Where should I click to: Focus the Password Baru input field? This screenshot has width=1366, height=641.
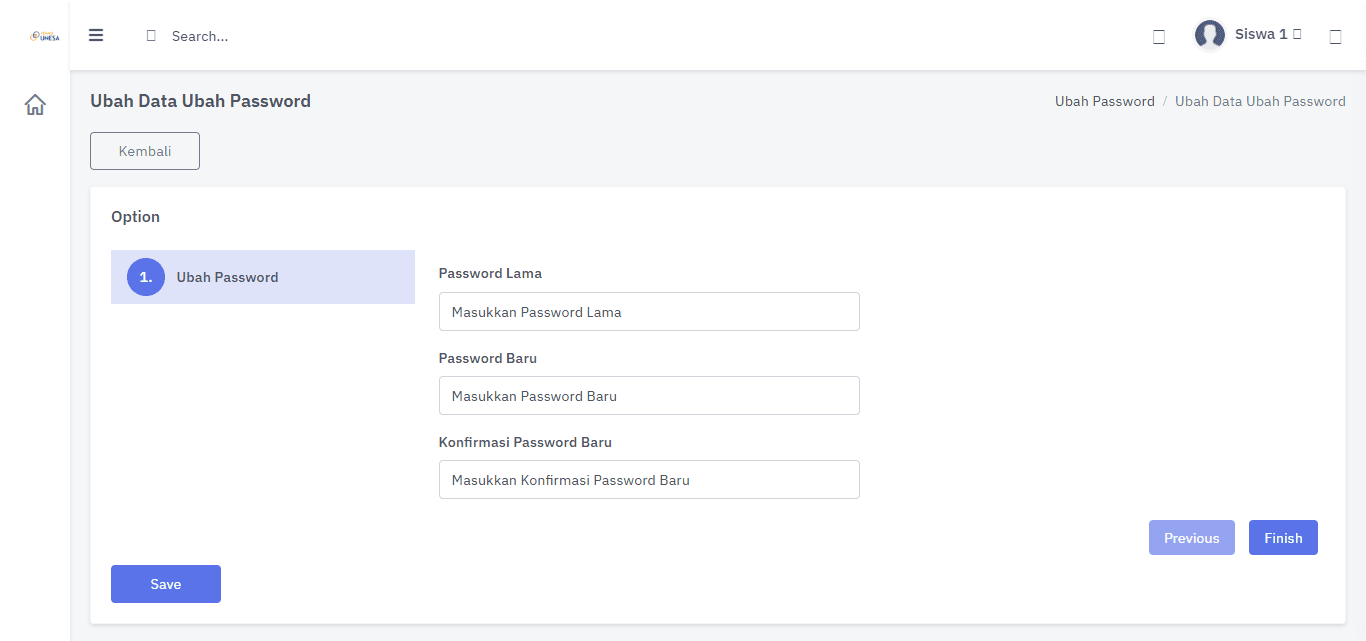point(649,395)
